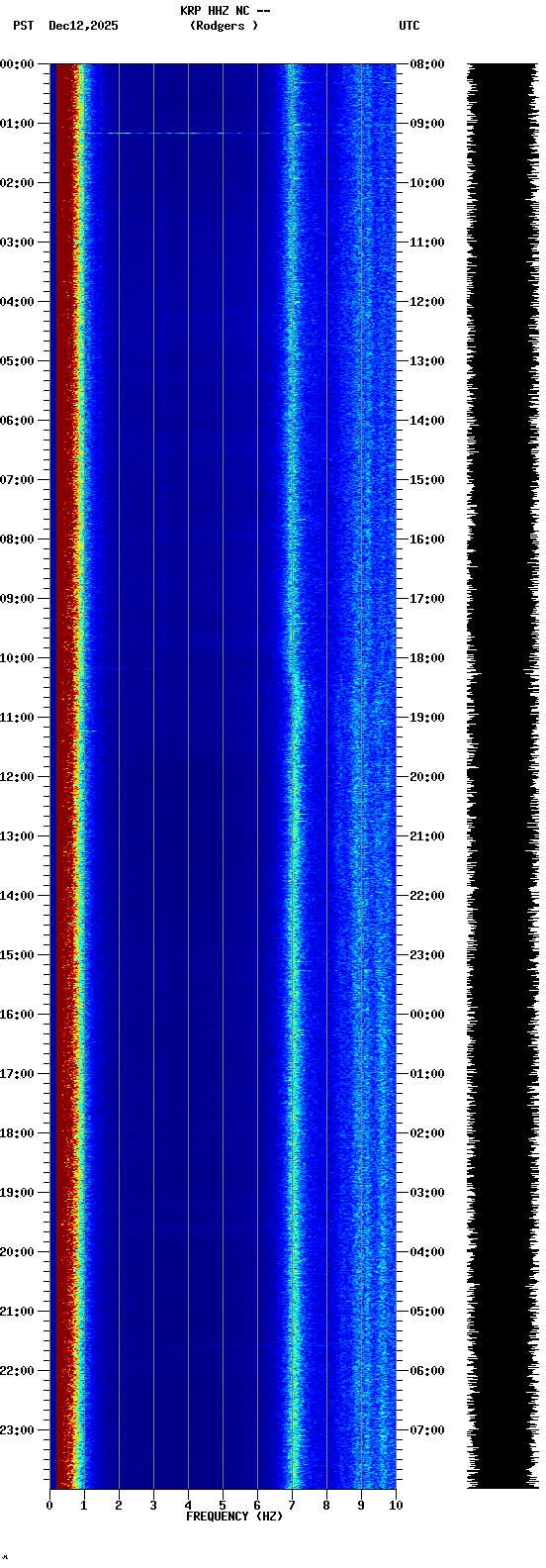The image size is (546, 1568).
Task: Click the 9 Hz frequency tick label
Action: [x=361, y=1506]
